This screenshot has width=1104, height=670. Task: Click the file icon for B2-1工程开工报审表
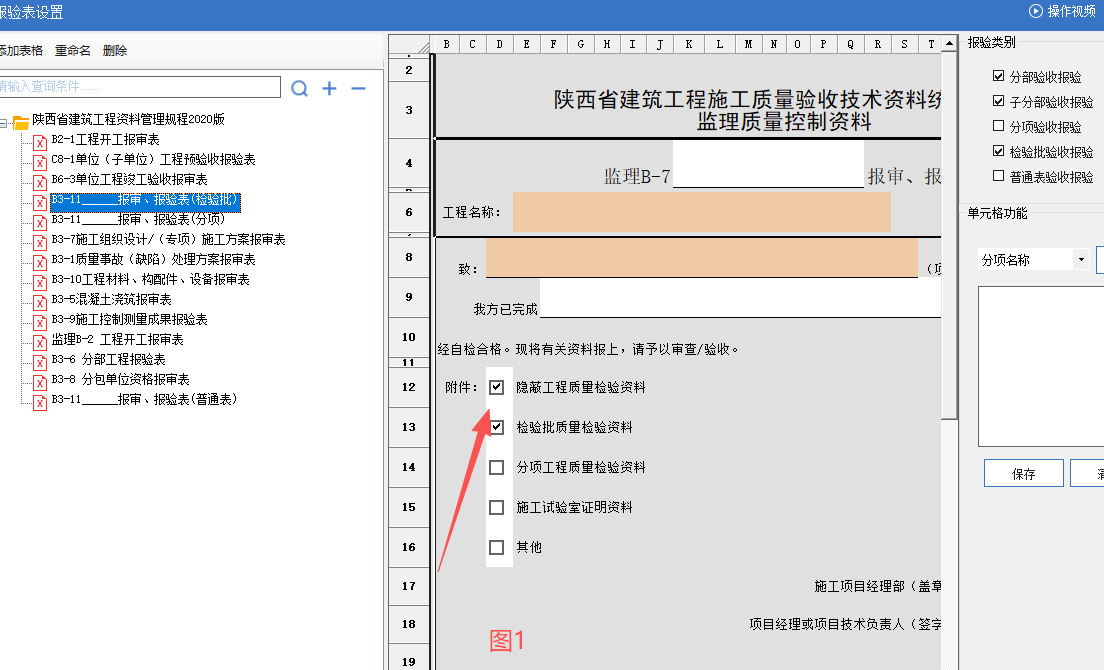click(x=41, y=141)
